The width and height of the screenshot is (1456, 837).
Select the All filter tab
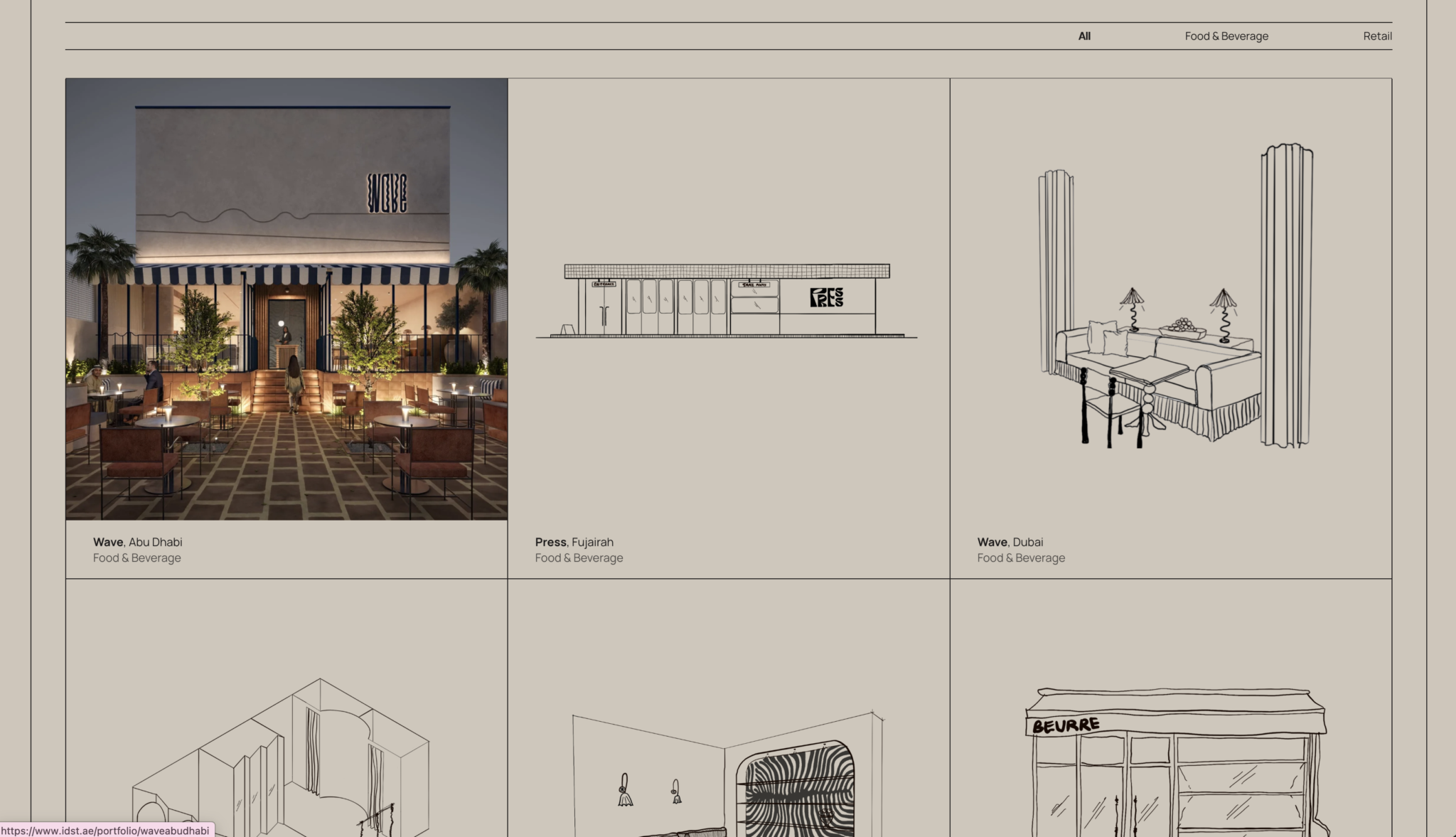pos(1083,36)
